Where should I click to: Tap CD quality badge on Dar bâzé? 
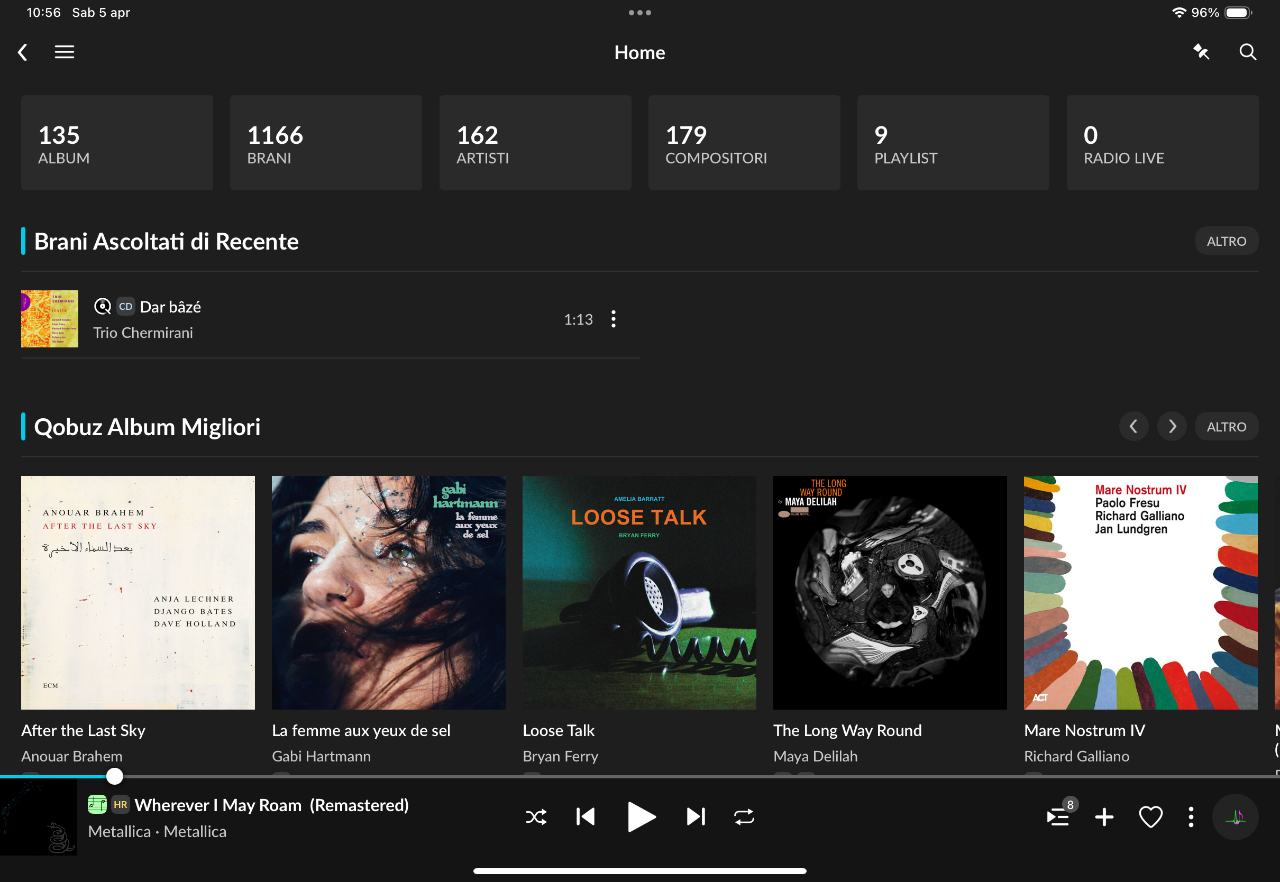(125, 307)
